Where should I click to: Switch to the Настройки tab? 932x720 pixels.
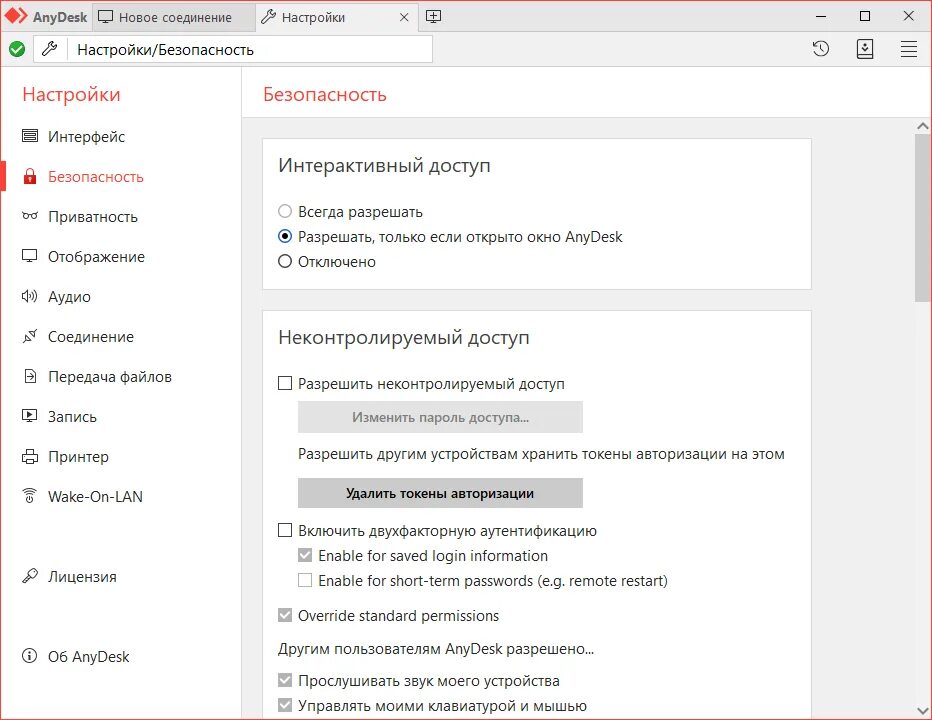click(336, 17)
